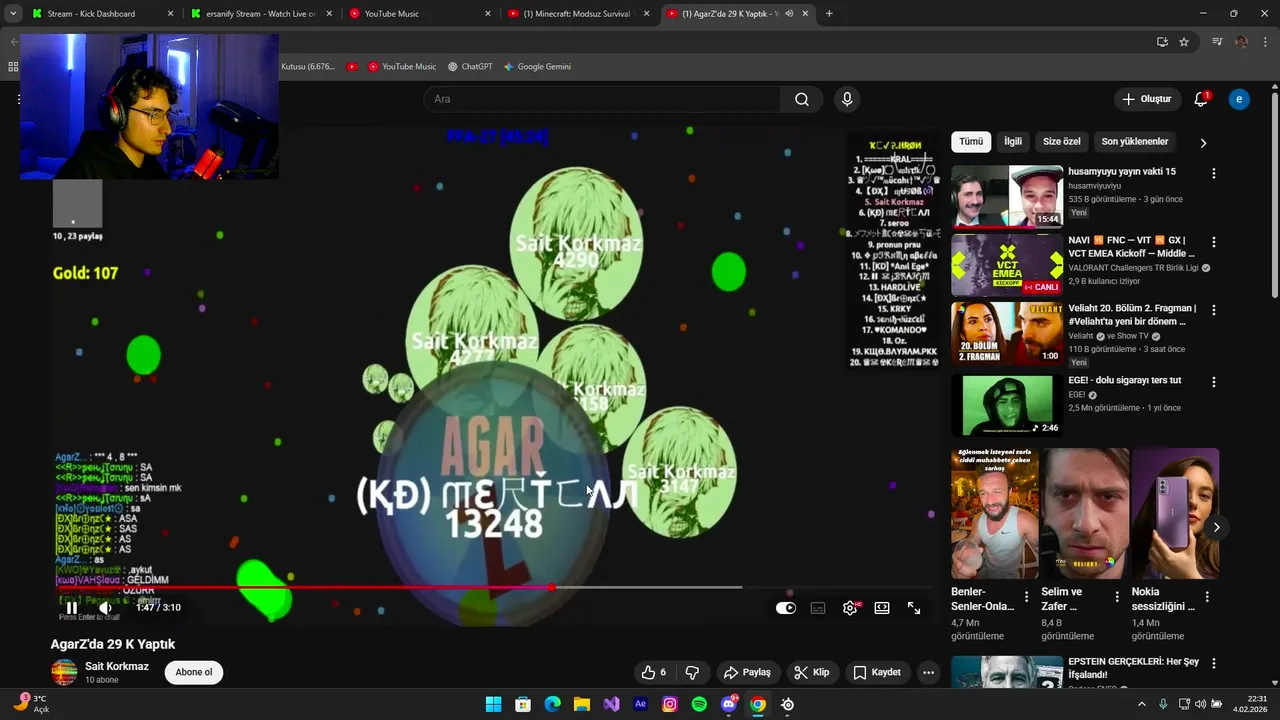Screen dimensions: 1280x720
Task: Open the Chrome tab search dropdown
Action: click(x=13, y=14)
